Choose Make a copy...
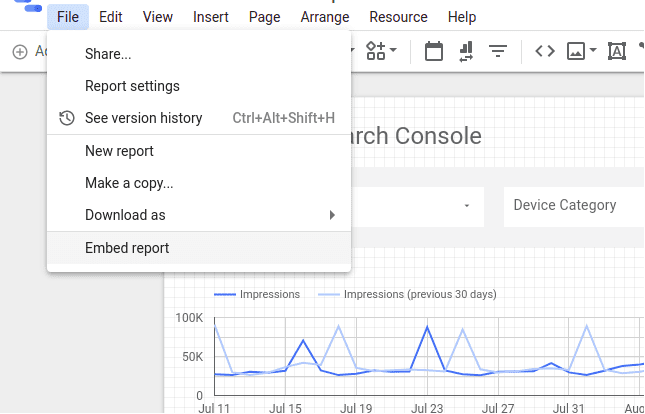This screenshot has height=414, width=645. [x=199, y=183]
